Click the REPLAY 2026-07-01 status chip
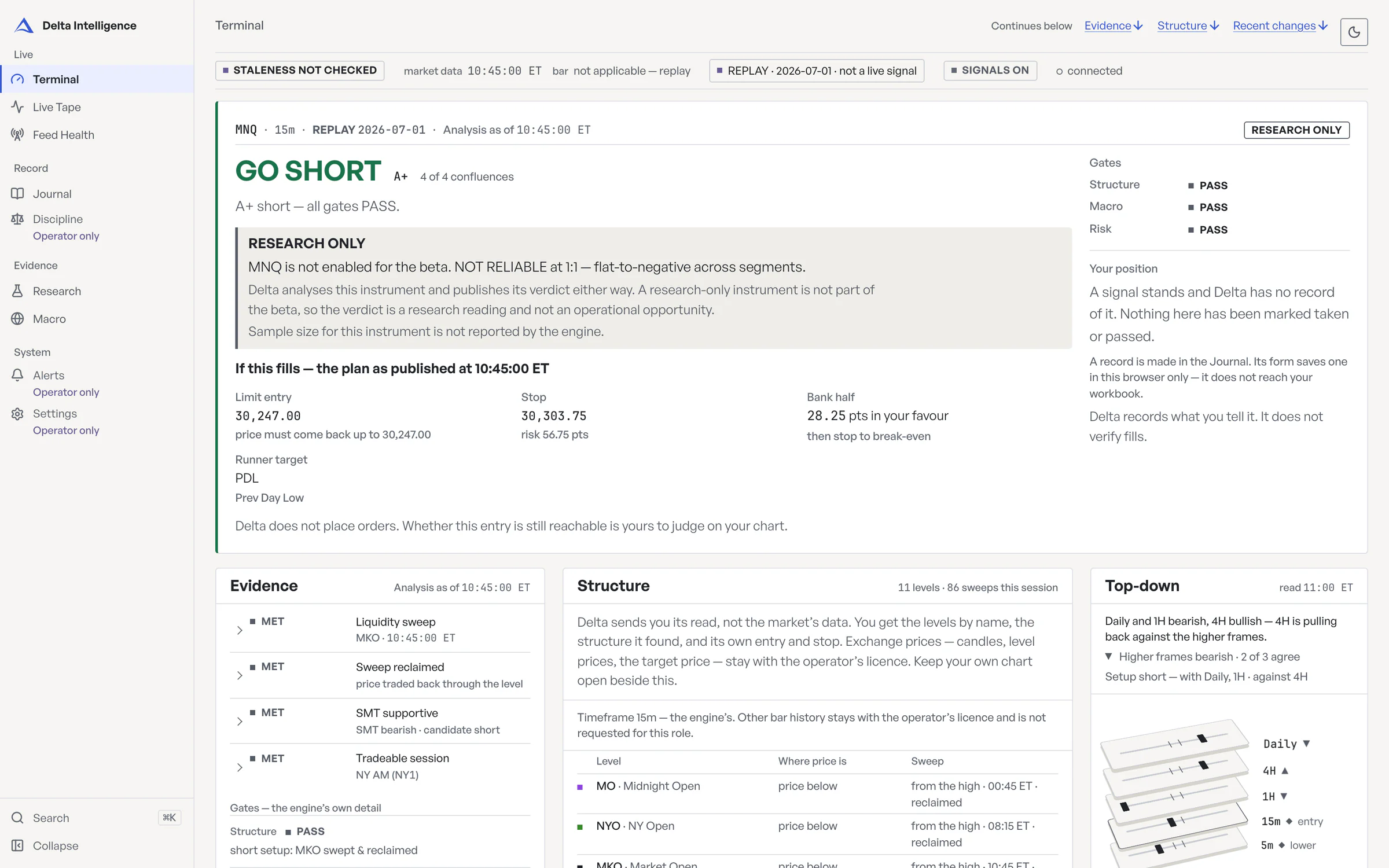This screenshot has height=868, width=1389. coord(817,71)
